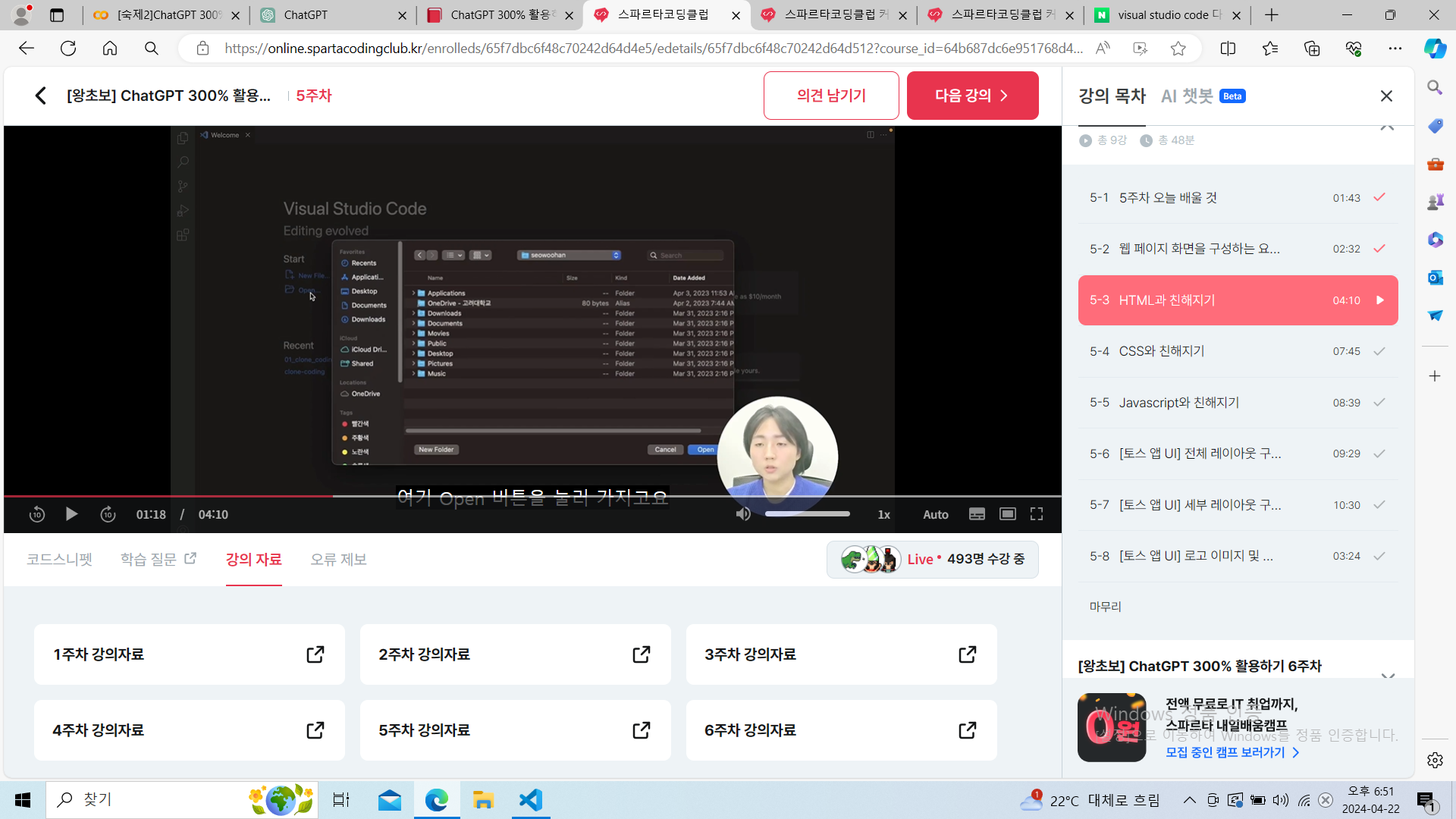Screen dimensions: 1456x819
Task: Mute the video speaker icon
Action: pyautogui.click(x=743, y=514)
